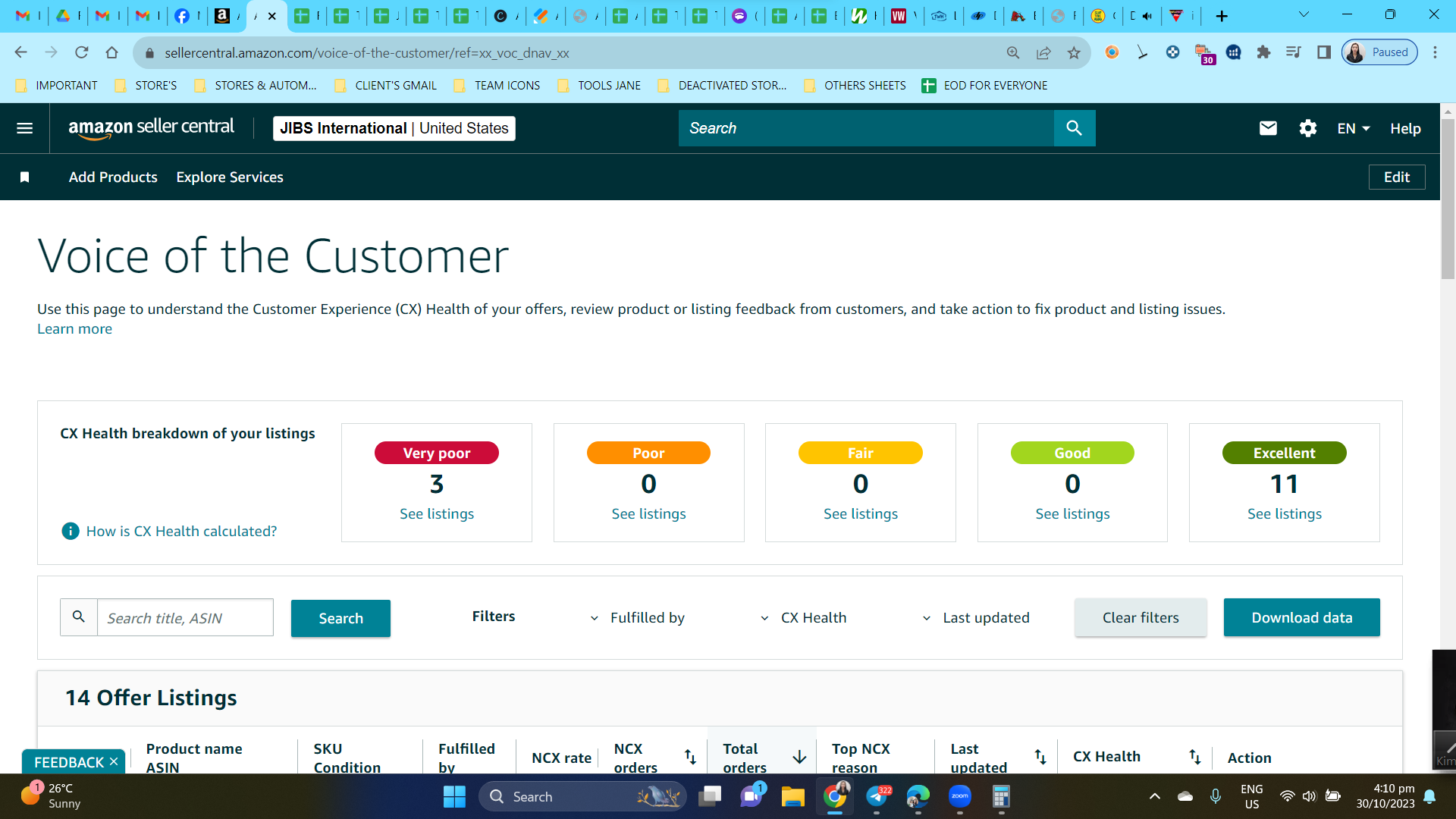Viewport: 1456px width, 819px height.
Task: Expand the Last updated filter
Action: point(975,618)
